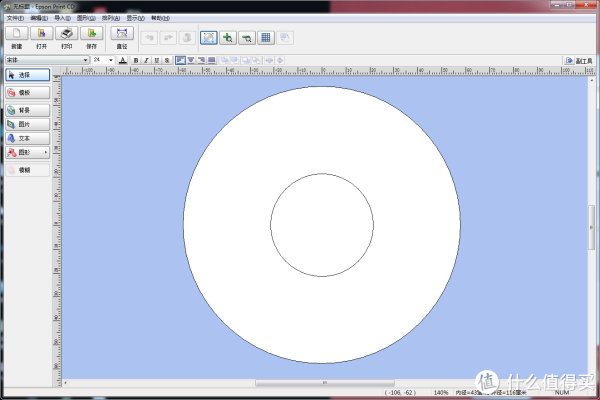Justify the text alignment
Viewport: 600px width, 400px height.
pyautogui.click(x=211, y=60)
